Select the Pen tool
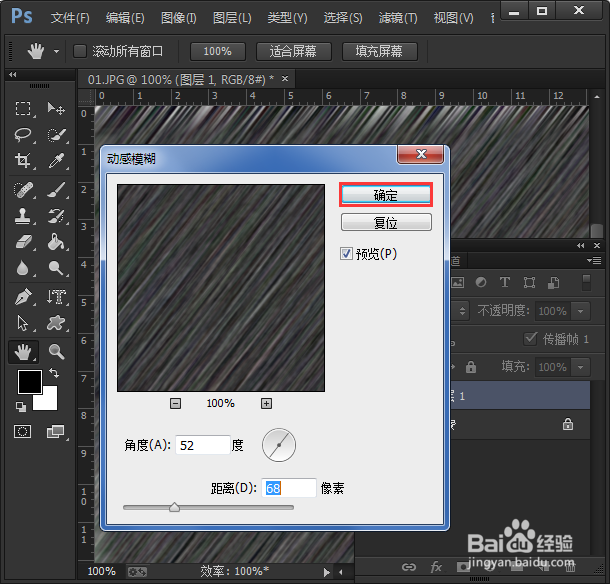610x584 pixels. [23, 297]
